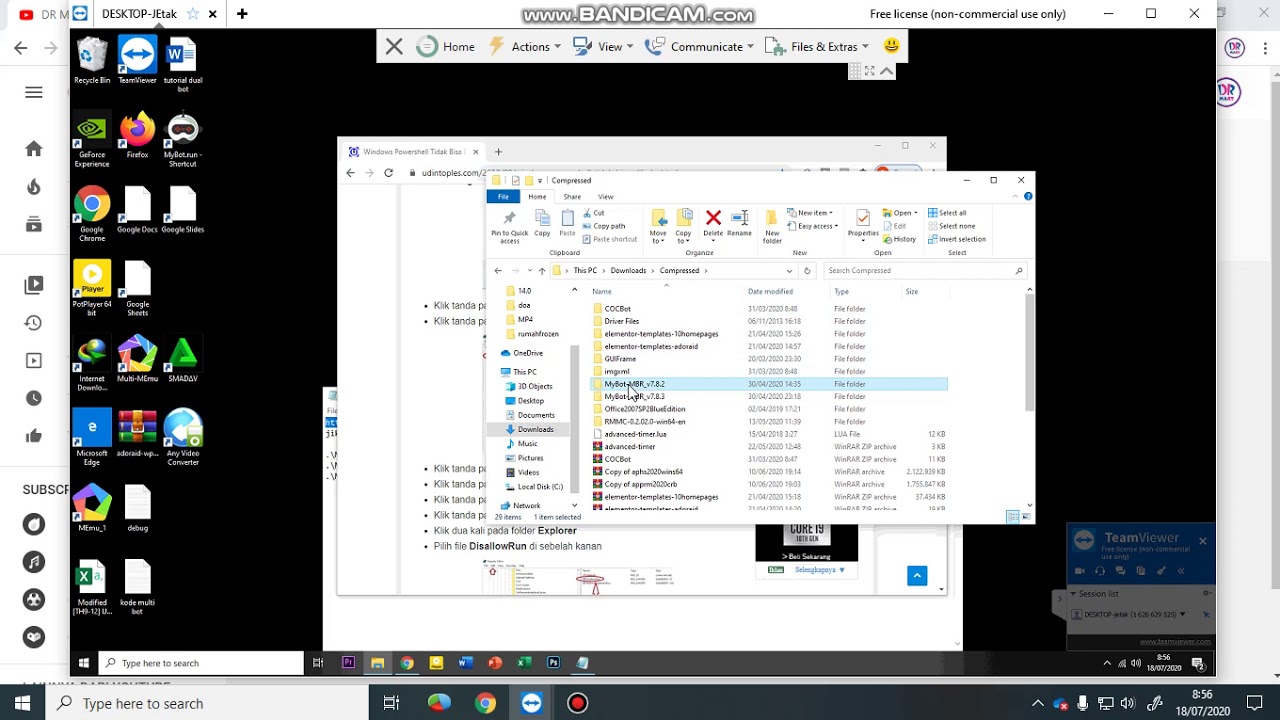Expand the New item dropdown in ribbon
The height and width of the screenshot is (720, 1280).
tap(810, 213)
